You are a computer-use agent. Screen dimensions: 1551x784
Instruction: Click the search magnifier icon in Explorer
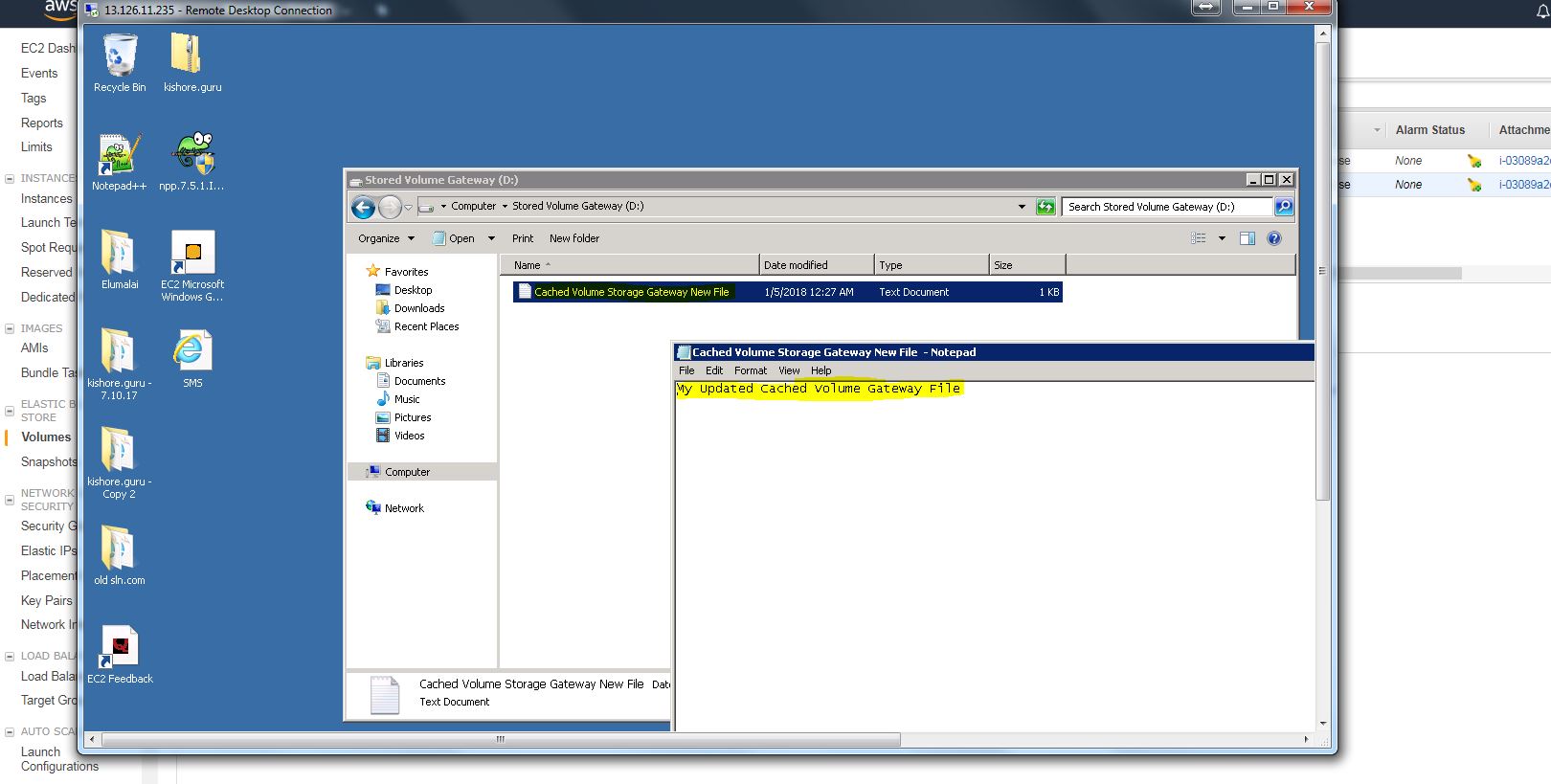pyautogui.click(x=1284, y=207)
